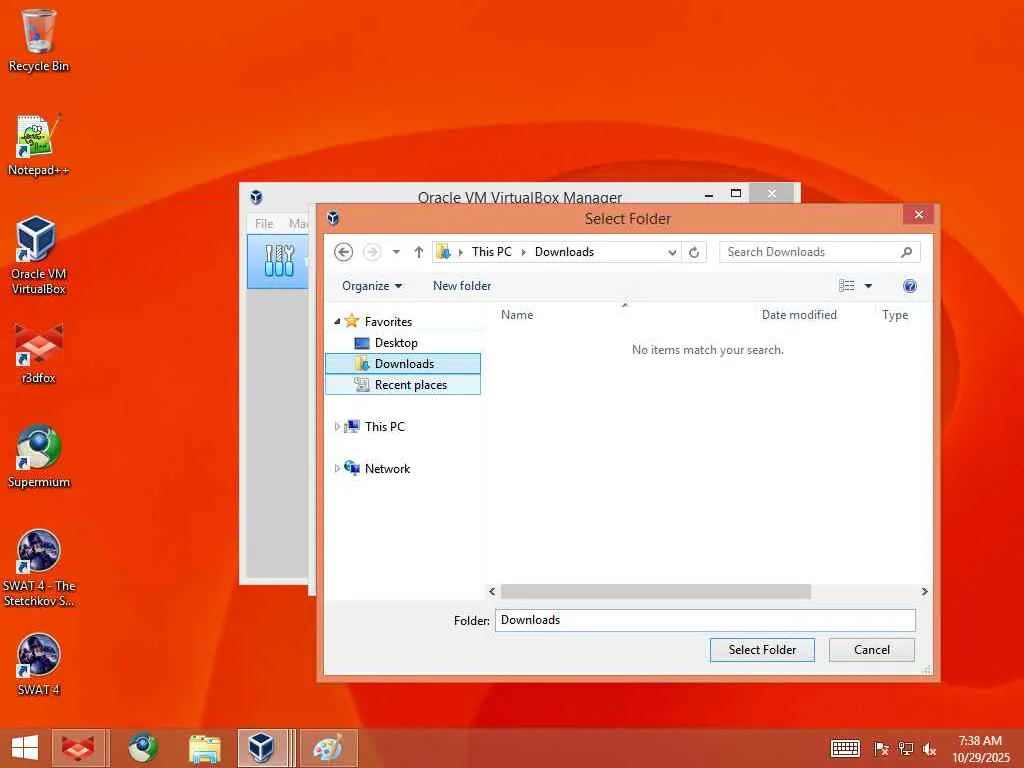Select the Network tree item
The height and width of the screenshot is (768, 1024).
pyautogui.click(x=387, y=468)
